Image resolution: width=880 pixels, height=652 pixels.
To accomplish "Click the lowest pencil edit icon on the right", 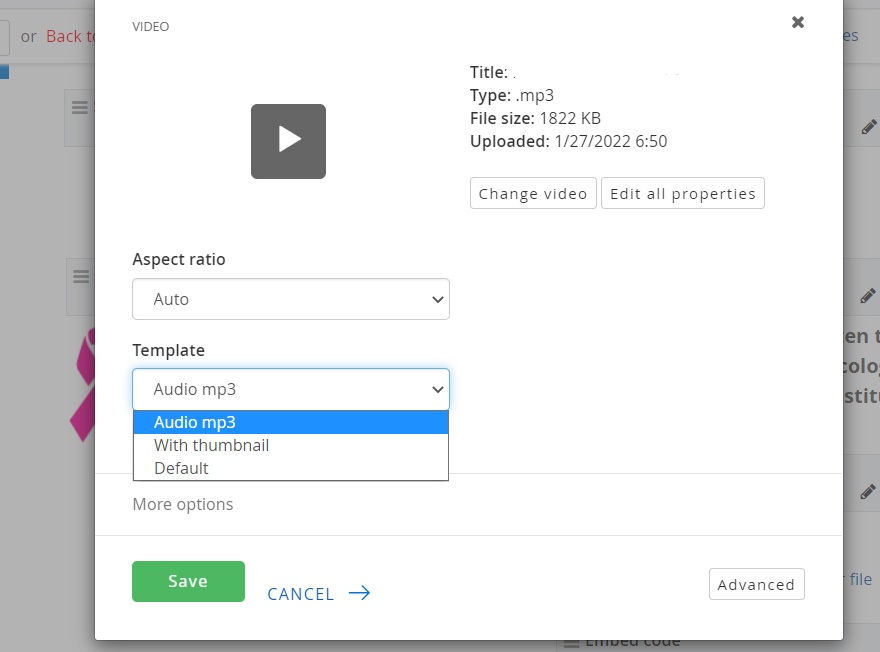I will coord(869,490).
